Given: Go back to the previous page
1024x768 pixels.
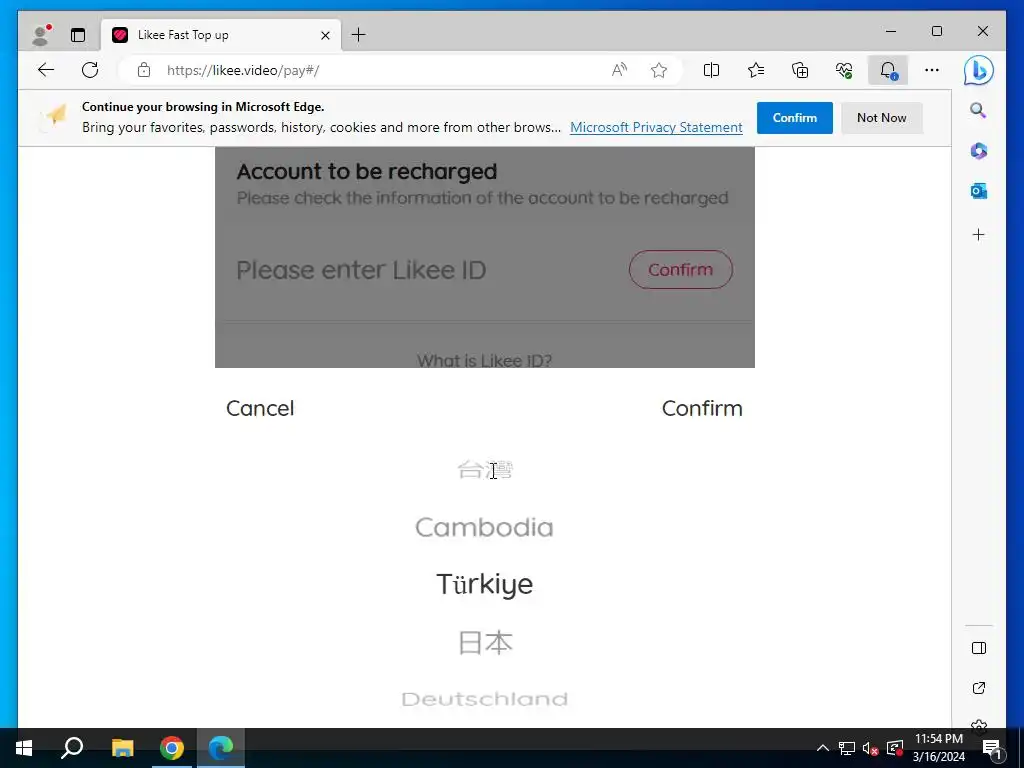Looking at the screenshot, I should (46, 70).
